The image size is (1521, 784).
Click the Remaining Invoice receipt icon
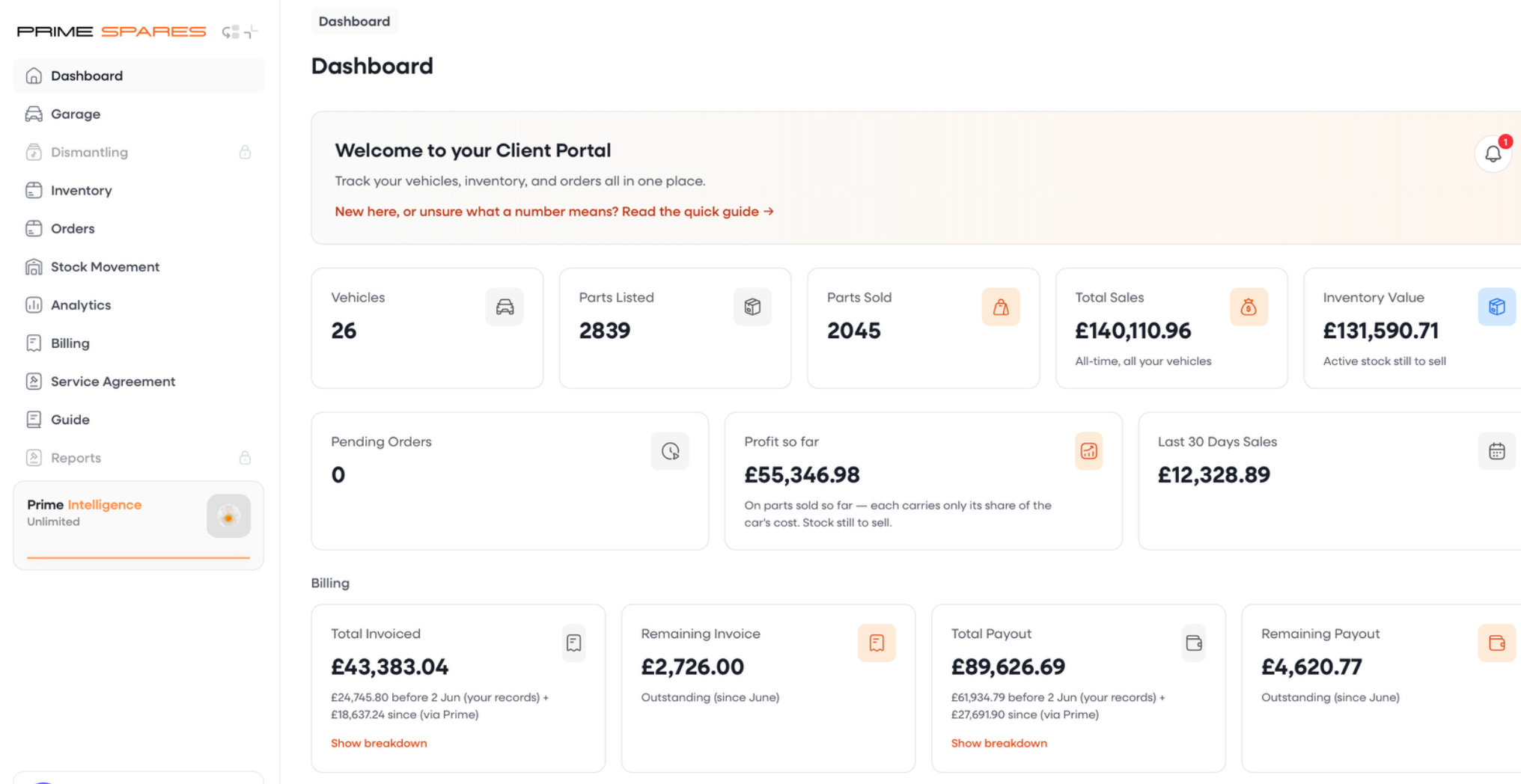(877, 643)
